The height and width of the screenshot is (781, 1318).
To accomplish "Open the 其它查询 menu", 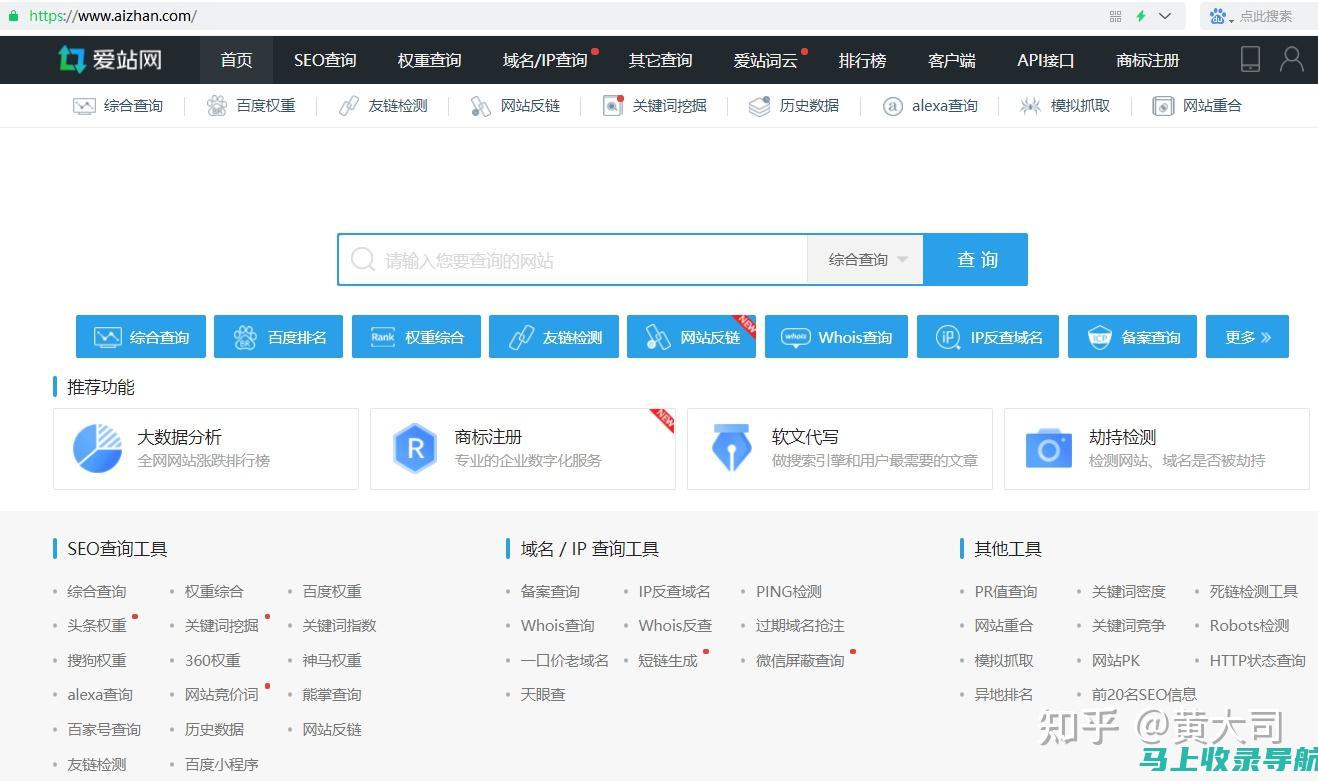I will pos(660,60).
